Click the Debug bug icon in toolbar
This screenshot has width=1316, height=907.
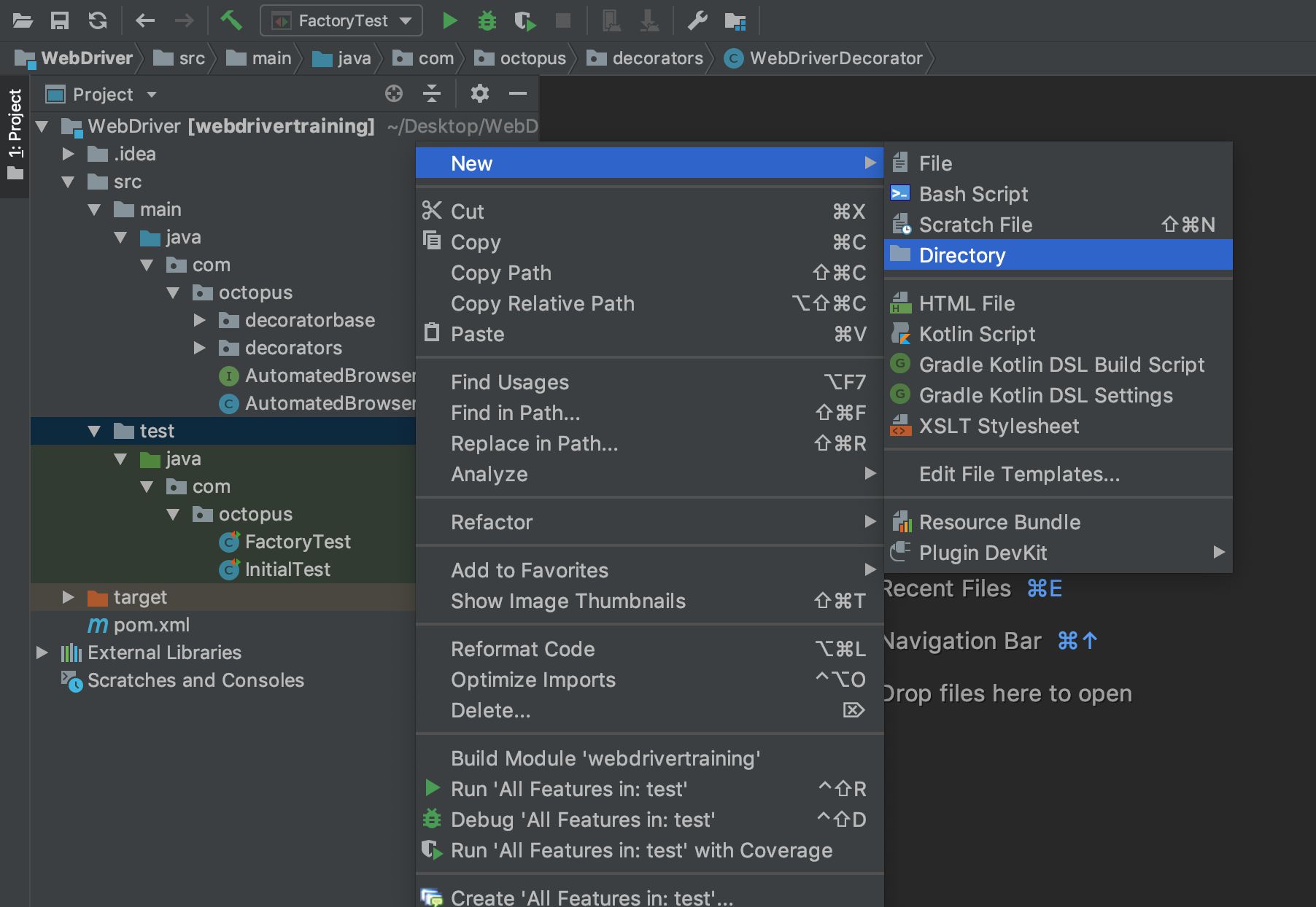(487, 20)
